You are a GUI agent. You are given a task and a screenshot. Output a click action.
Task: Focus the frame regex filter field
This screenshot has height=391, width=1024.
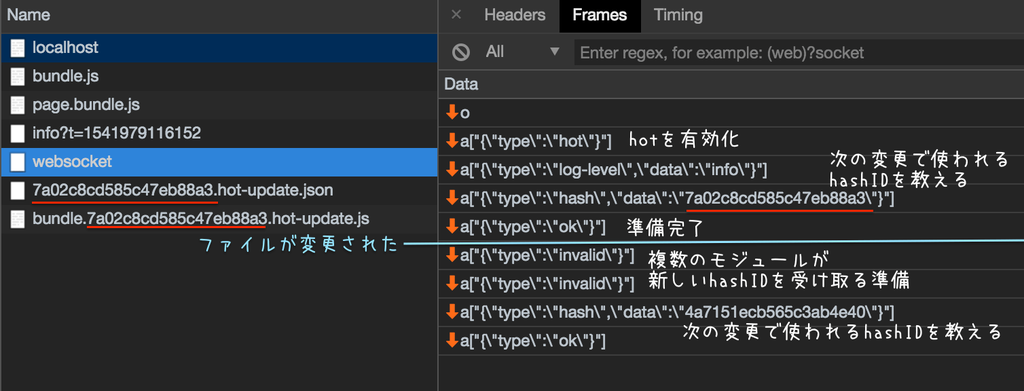tap(799, 52)
